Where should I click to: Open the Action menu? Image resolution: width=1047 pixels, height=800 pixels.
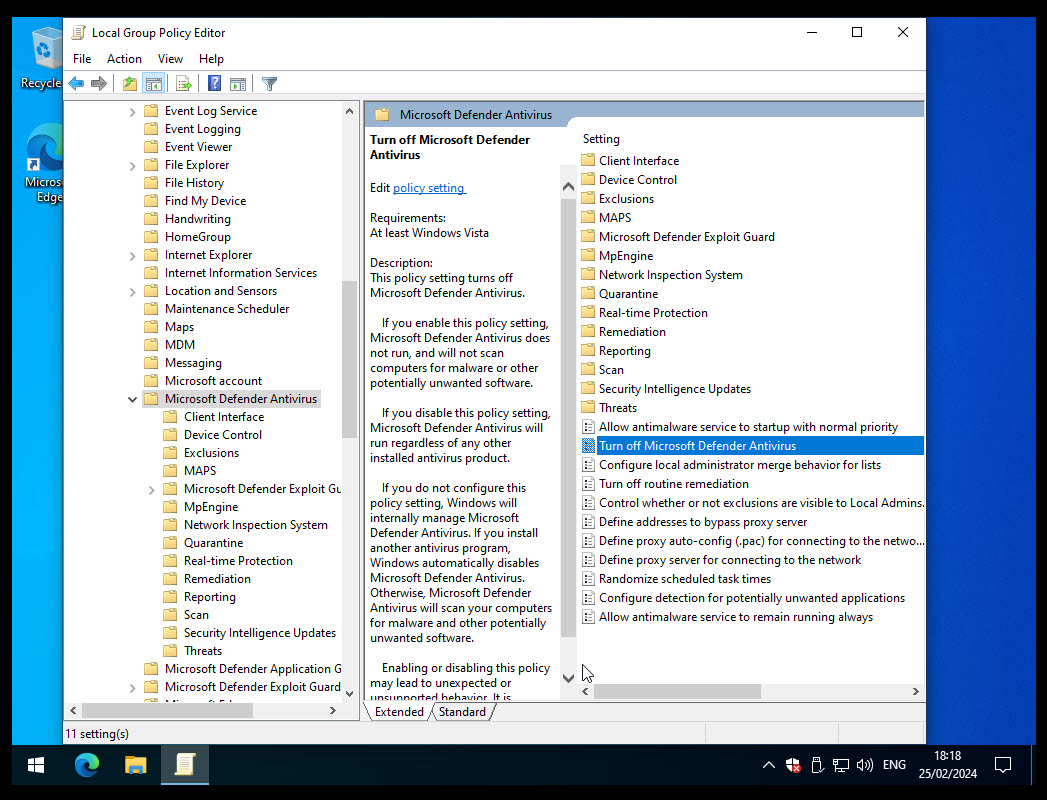[x=124, y=58]
